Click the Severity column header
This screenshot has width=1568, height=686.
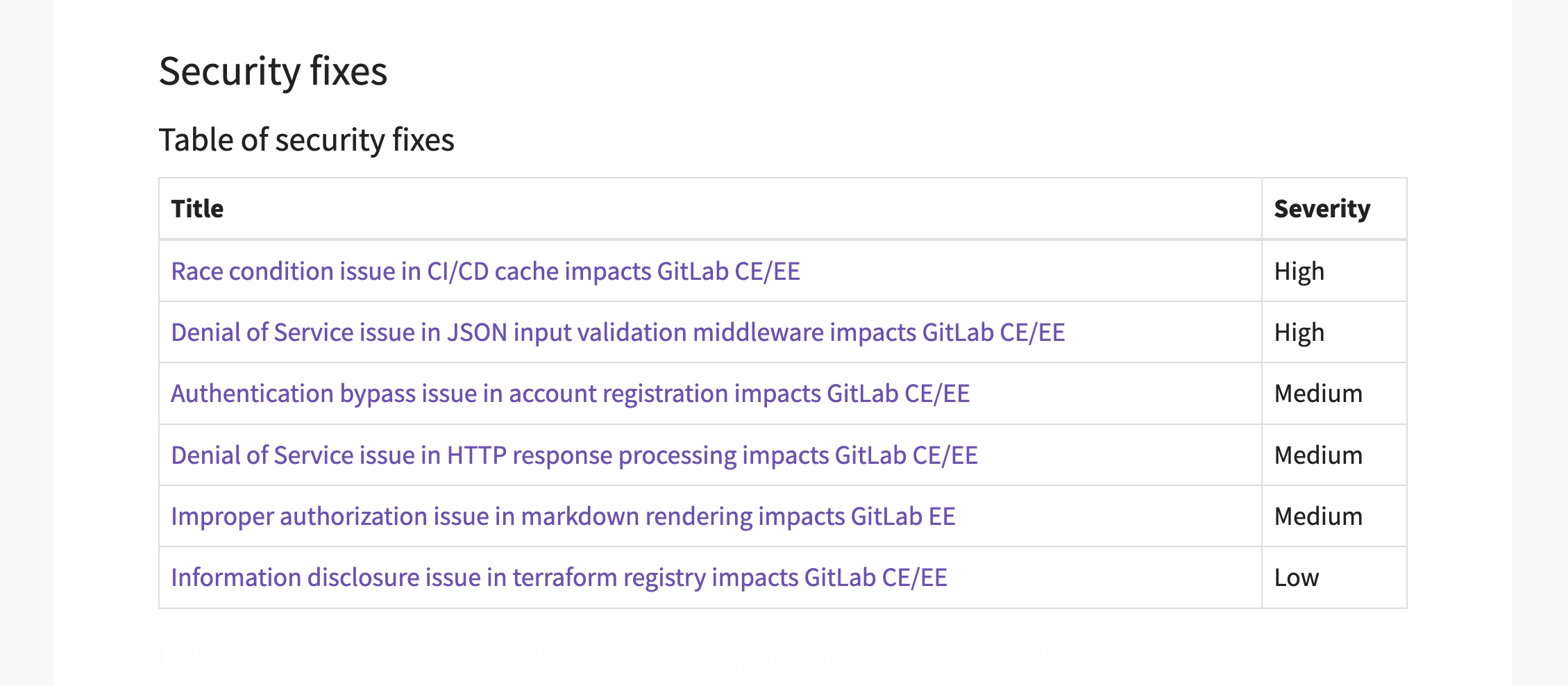[x=1322, y=208]
